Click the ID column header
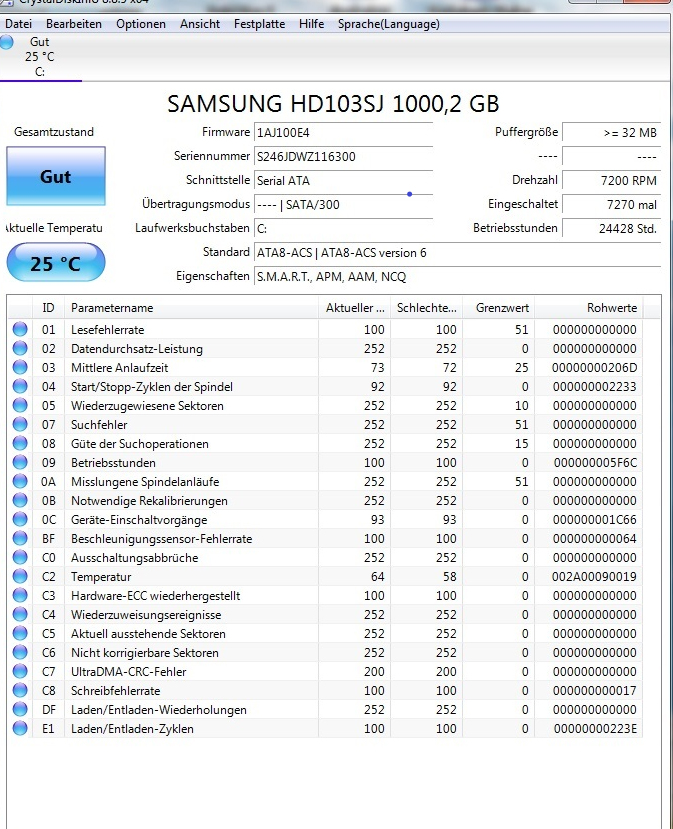This screenshot has width=673, height=829. (x=48, y=308)
